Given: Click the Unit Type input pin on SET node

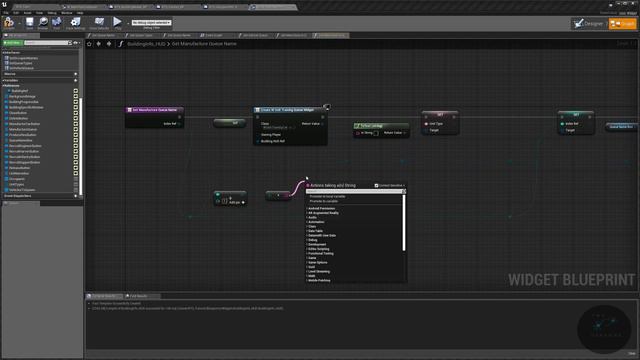Looking at the screenshot, I should coord(427,124).
